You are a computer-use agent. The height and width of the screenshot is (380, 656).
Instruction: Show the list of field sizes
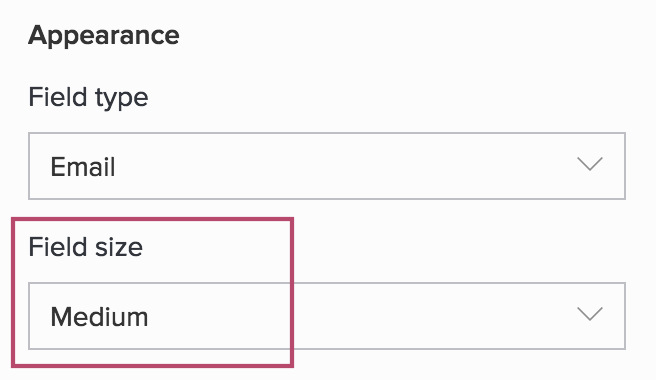click(327, 316)
